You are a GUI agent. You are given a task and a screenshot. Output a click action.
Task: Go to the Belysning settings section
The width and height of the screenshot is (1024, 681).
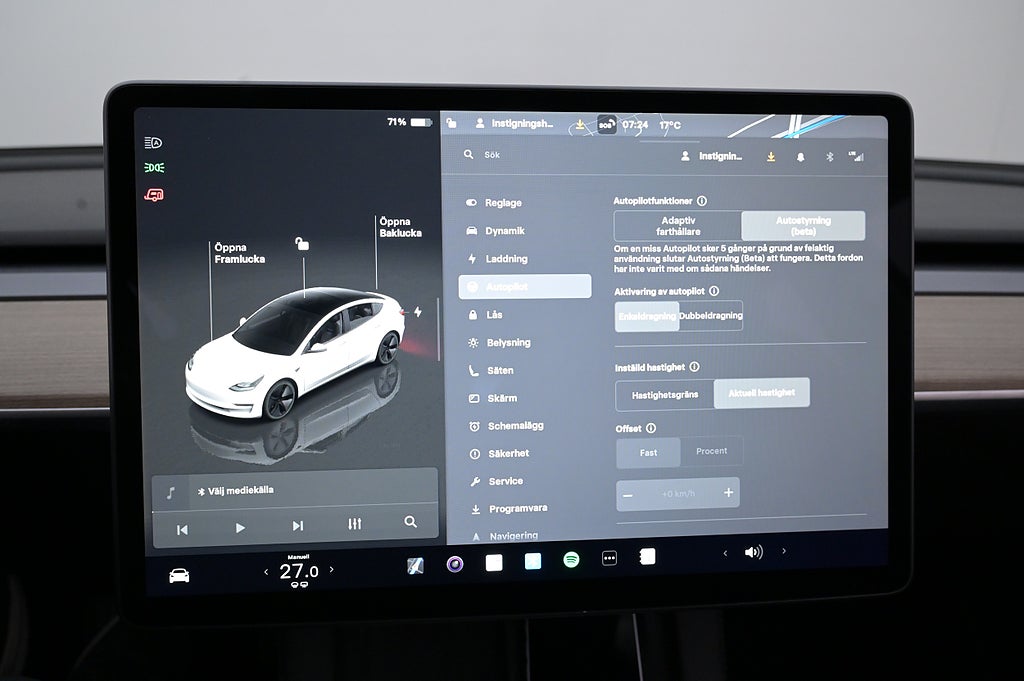coord(508,343)
